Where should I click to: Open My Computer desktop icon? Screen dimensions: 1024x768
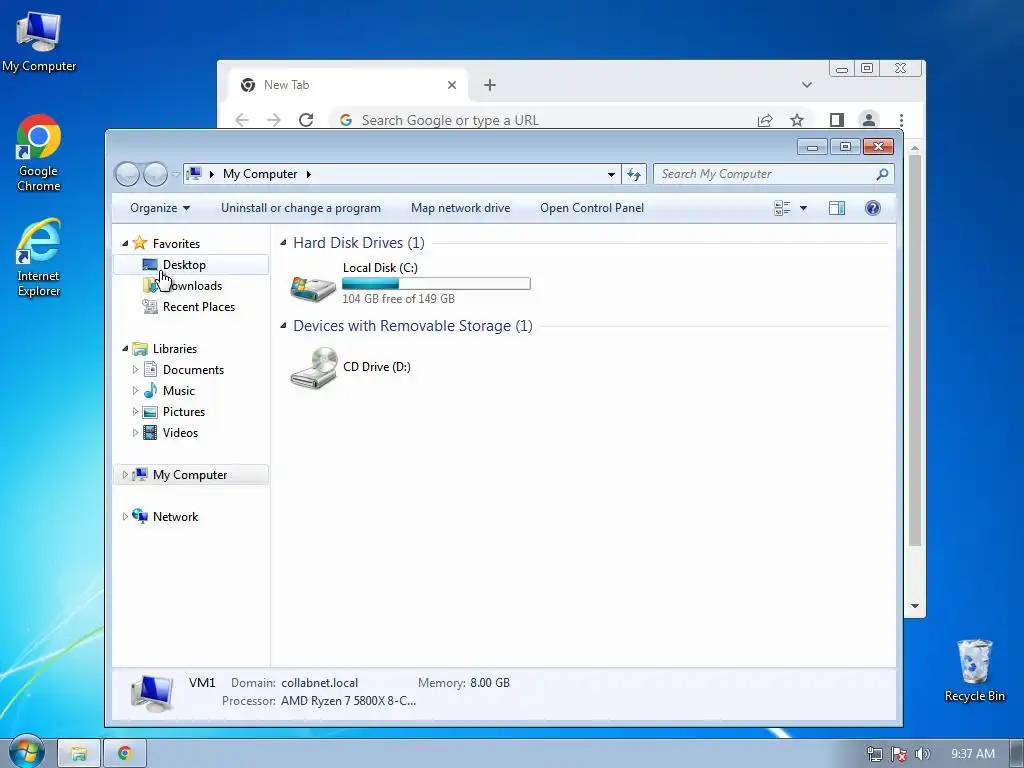(x=39, y=42)
